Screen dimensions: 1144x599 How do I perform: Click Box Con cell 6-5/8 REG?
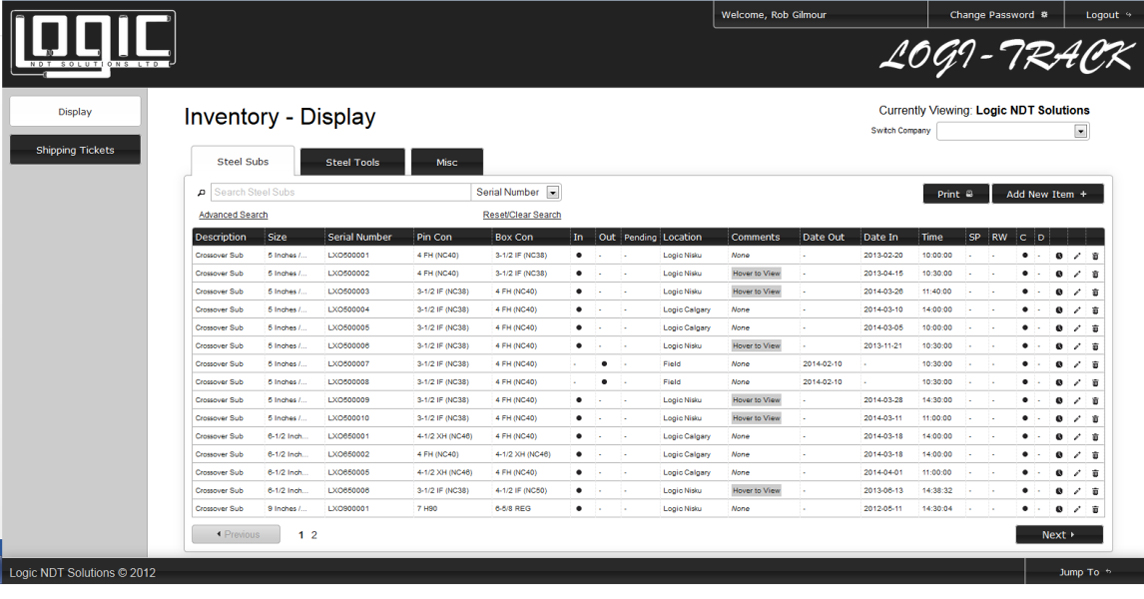click(513, 509)
